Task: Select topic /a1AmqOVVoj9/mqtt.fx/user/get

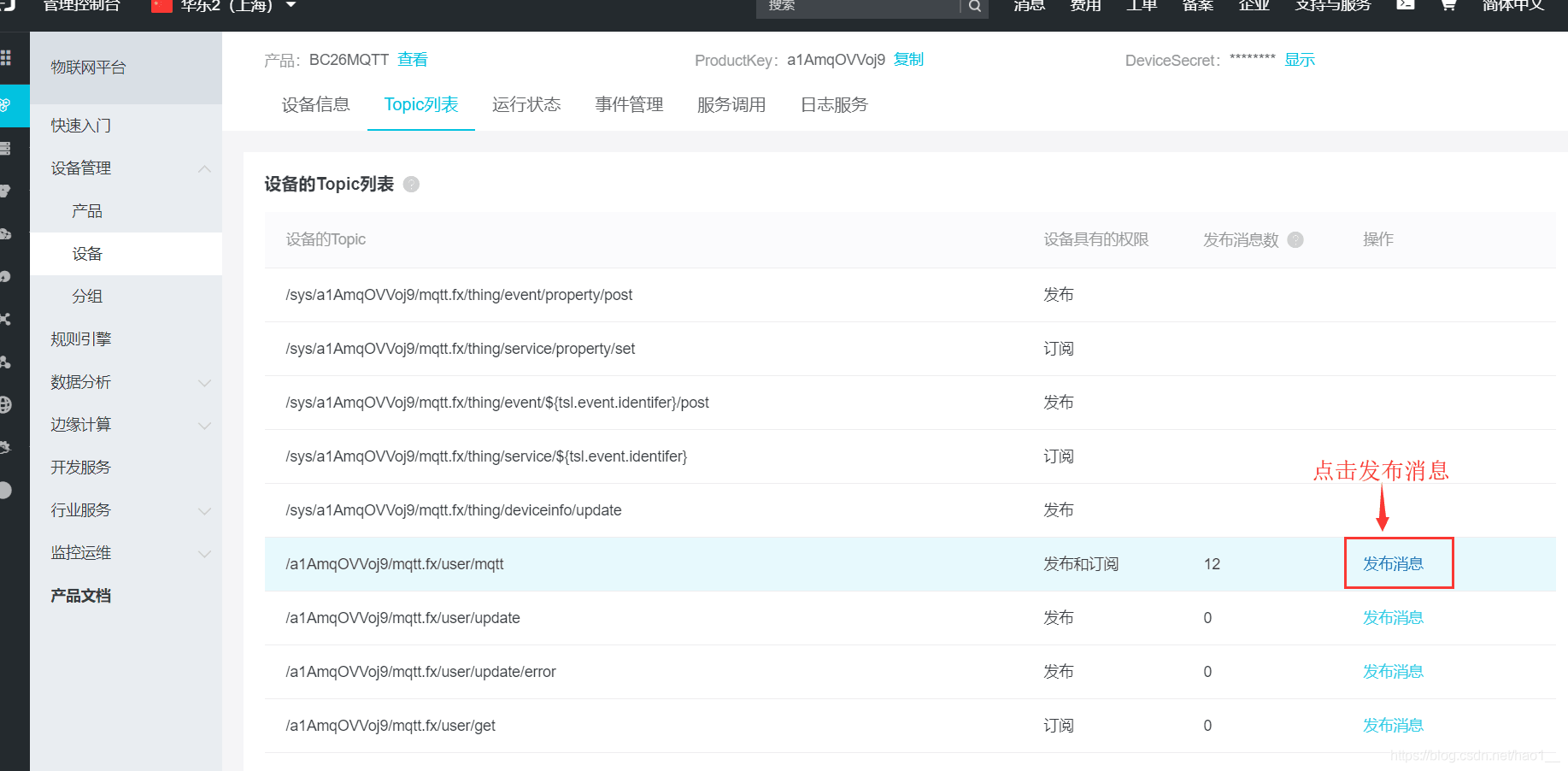Action: (x=391, y=726)
